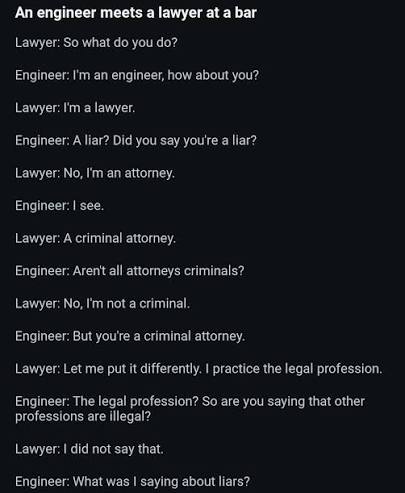Click the last 'Engineer:' speaker label
This screenshot has height=493, width=405.
click(x=42, y=482)
